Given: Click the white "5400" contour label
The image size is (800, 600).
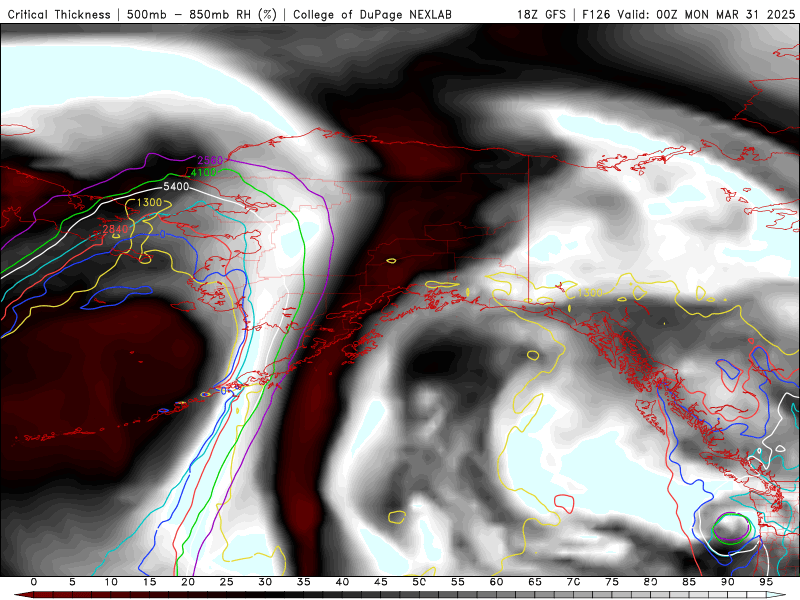Looking at the screenshot, I should [176, 186].
